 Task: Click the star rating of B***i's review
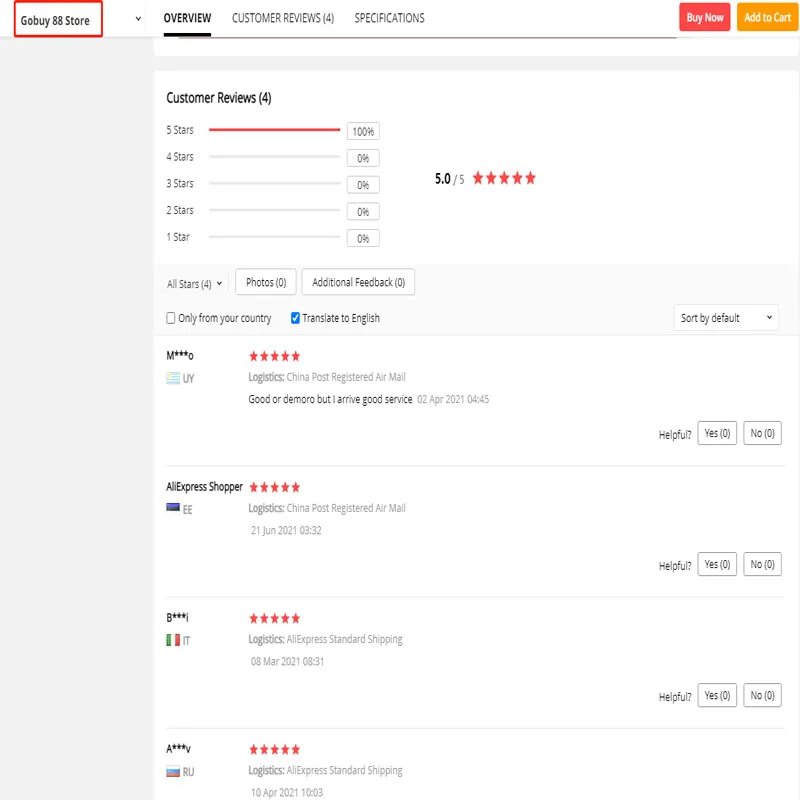pyautogui.click(x=274, y=618)
